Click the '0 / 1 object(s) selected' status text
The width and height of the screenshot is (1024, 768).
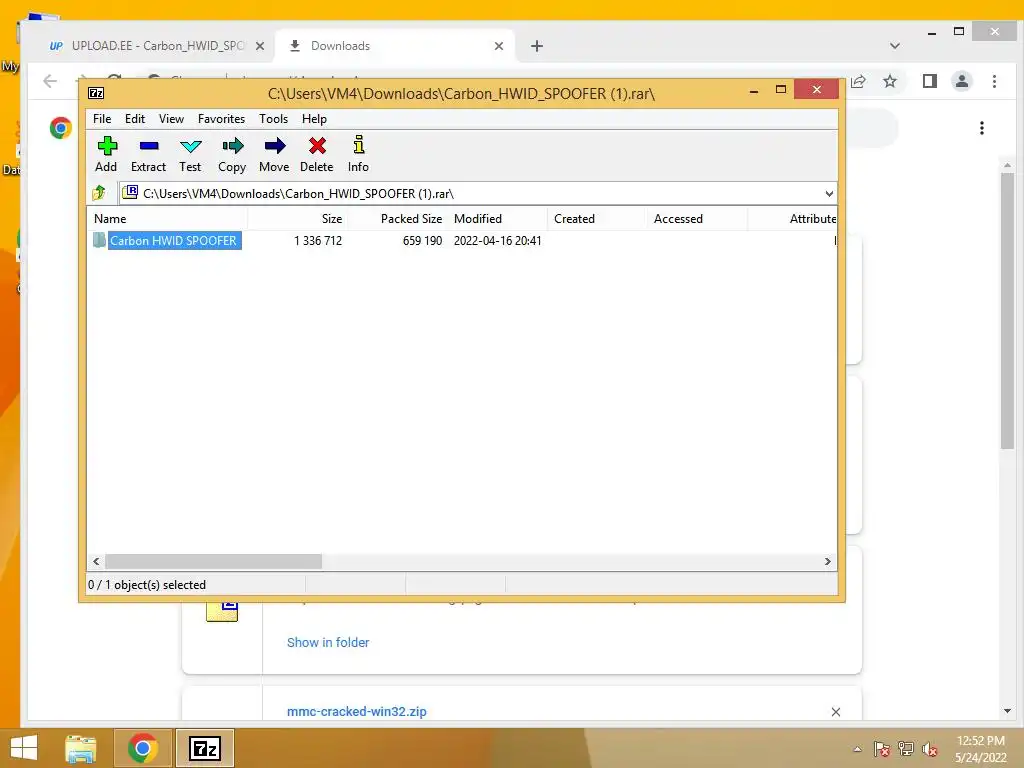(x=147, y=584)
